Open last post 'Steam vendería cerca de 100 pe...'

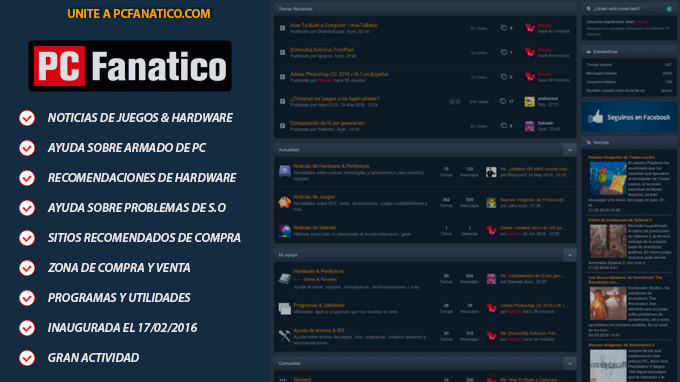pos(533,228)
